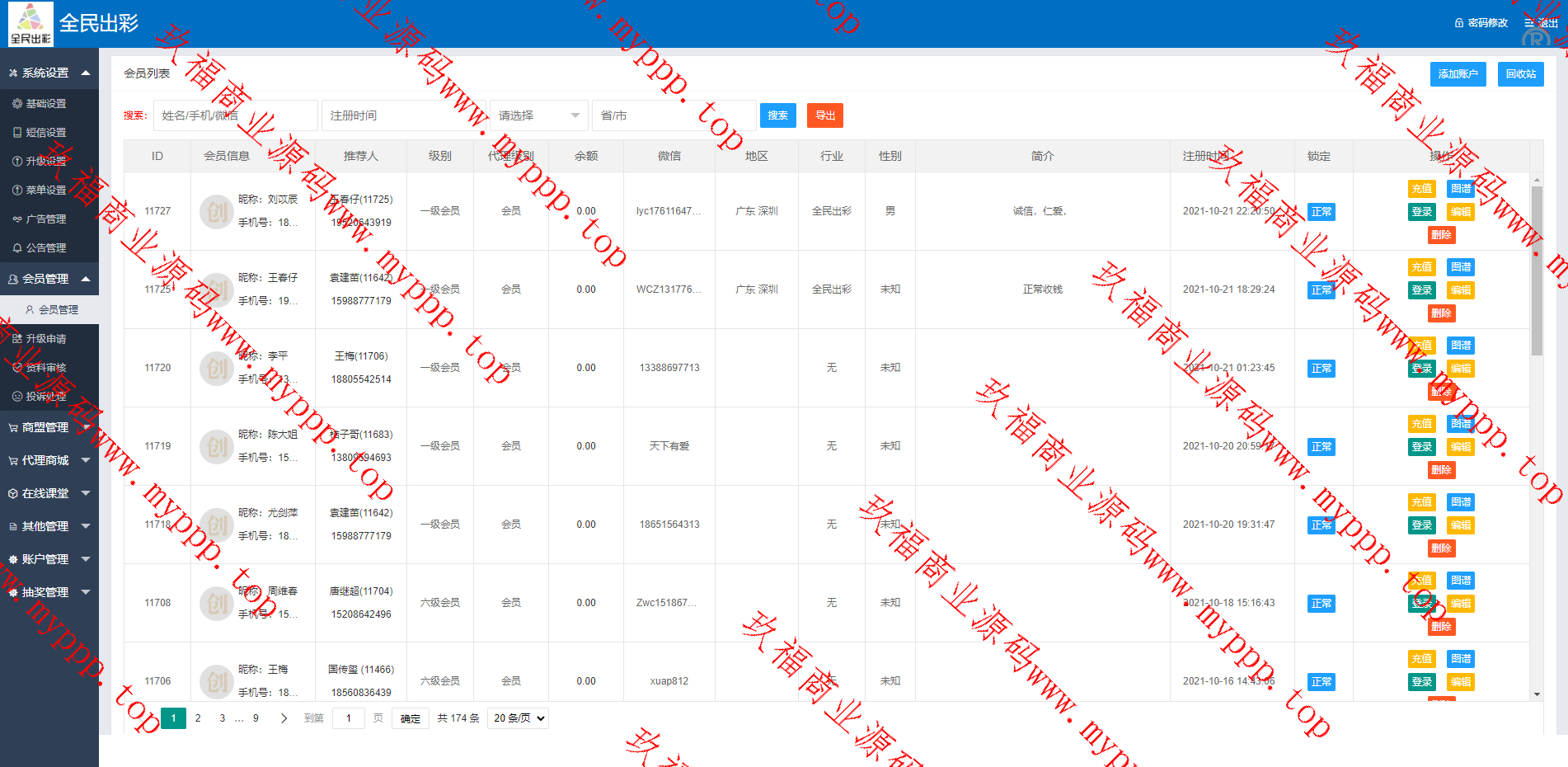Toggle 正常 lock status for member 11720

pos(1321,369)
